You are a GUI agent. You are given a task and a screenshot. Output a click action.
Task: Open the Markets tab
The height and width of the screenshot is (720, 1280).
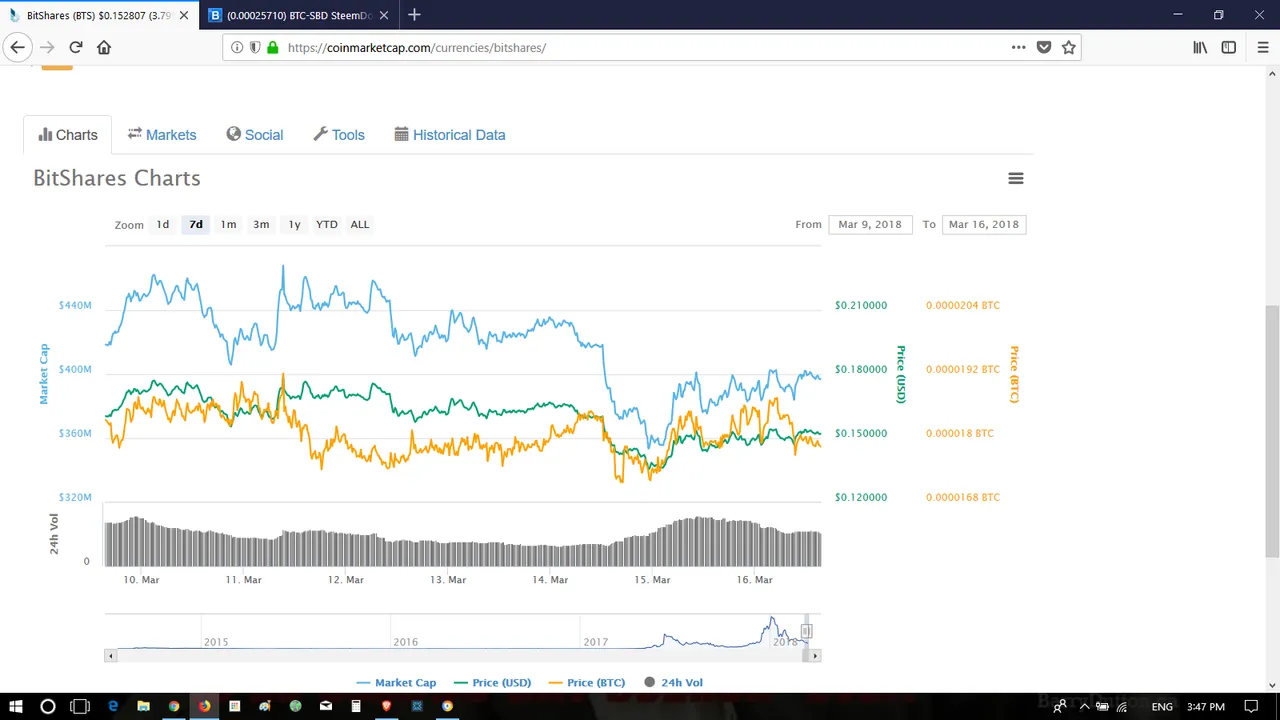pyautogui.click(x=162, y=135)
